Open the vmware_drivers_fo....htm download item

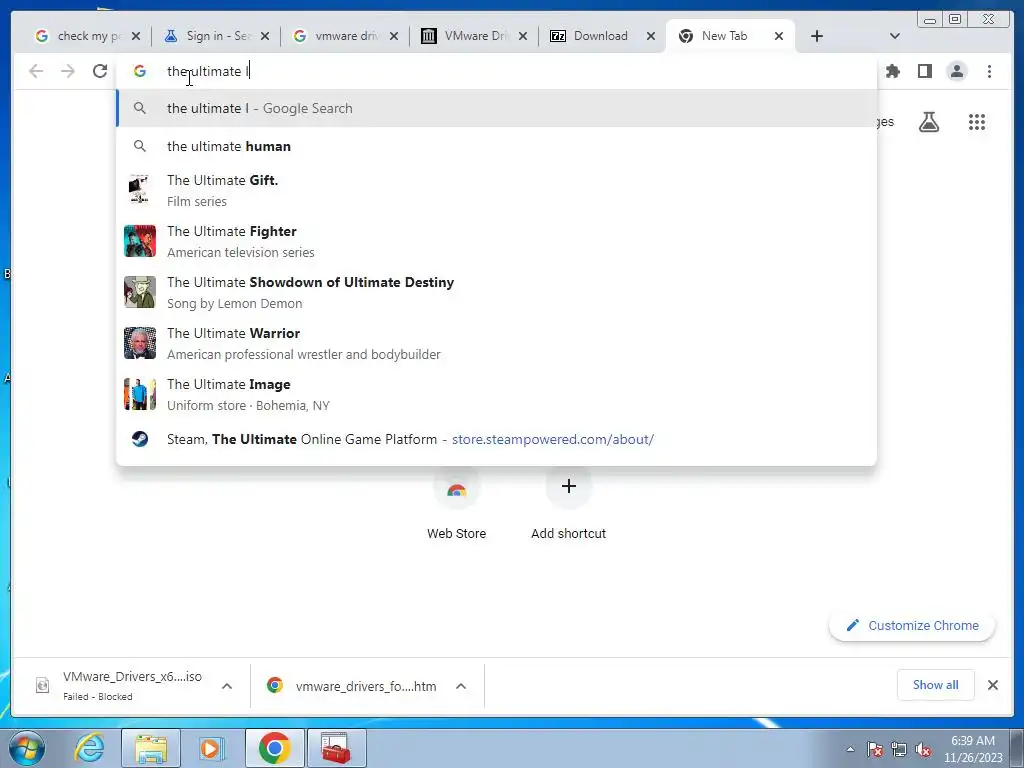coord(353,686)
